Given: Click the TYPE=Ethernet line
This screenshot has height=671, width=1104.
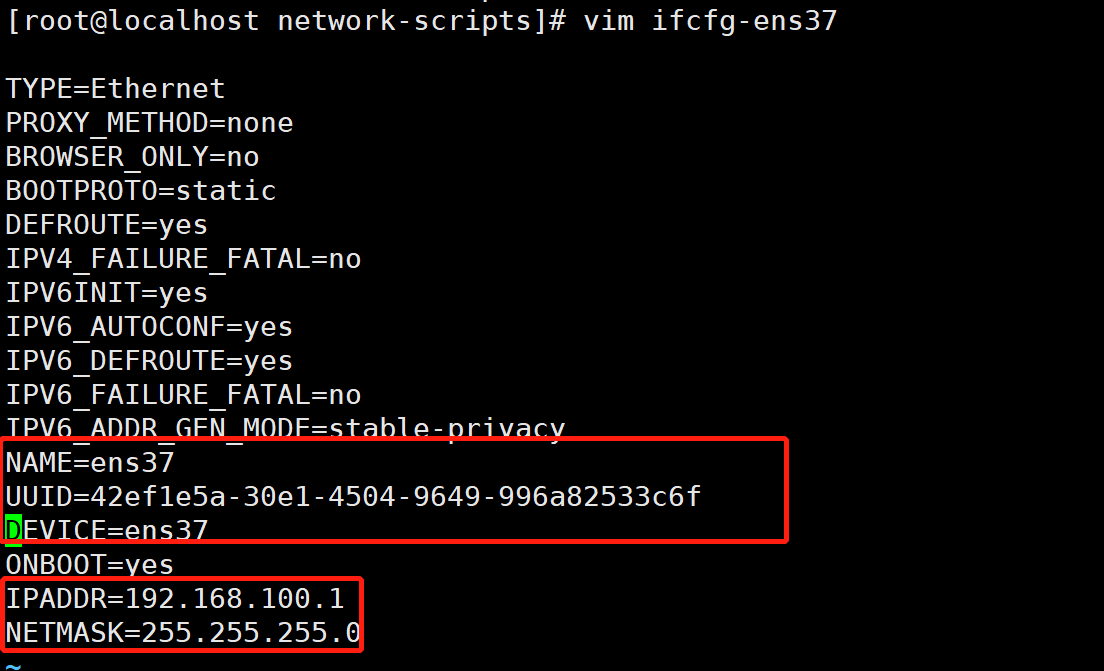Looking at the screenshot, I should (115, 89).
